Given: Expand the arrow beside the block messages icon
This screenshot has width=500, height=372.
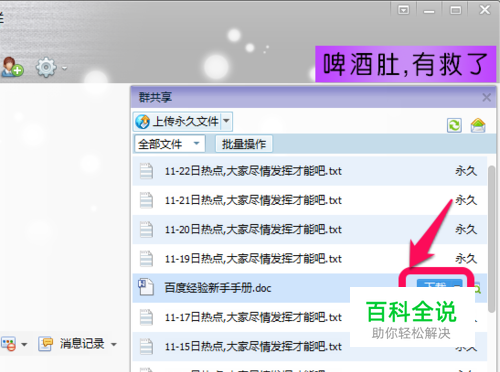Looking at the screenshot, I should pos(24,344).
